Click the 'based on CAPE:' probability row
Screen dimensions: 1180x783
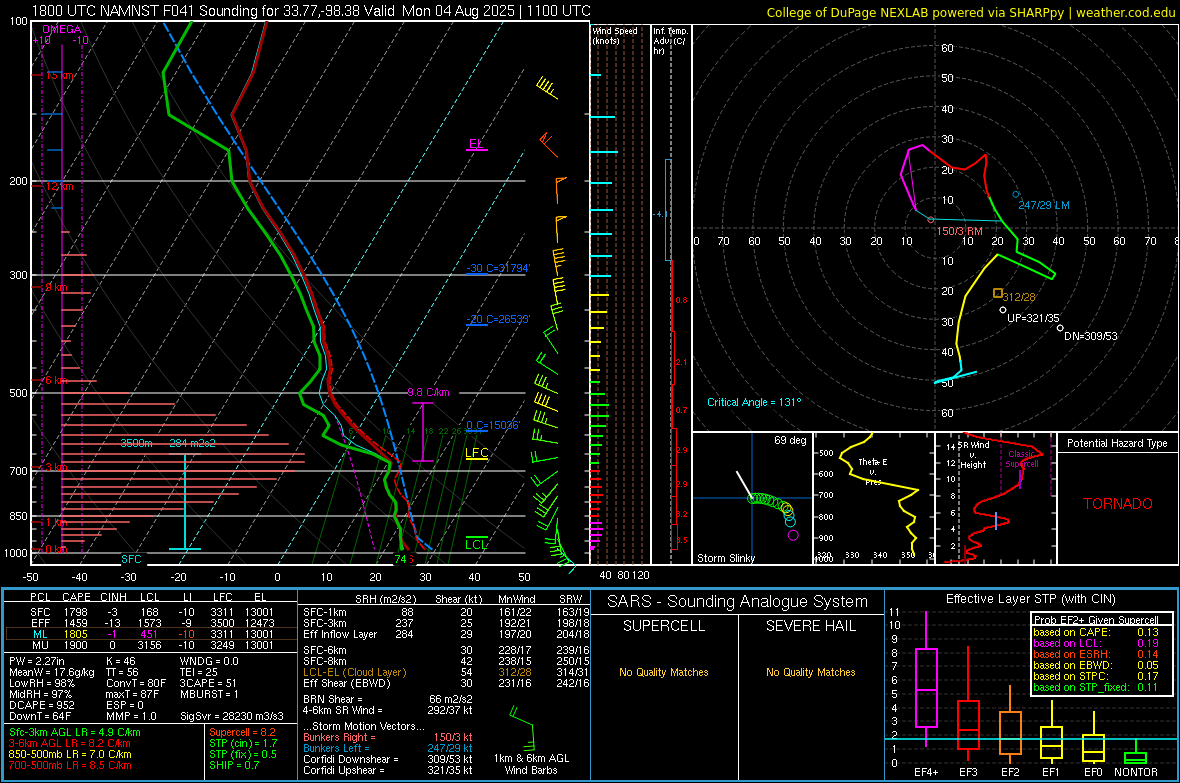[1096, 632]
